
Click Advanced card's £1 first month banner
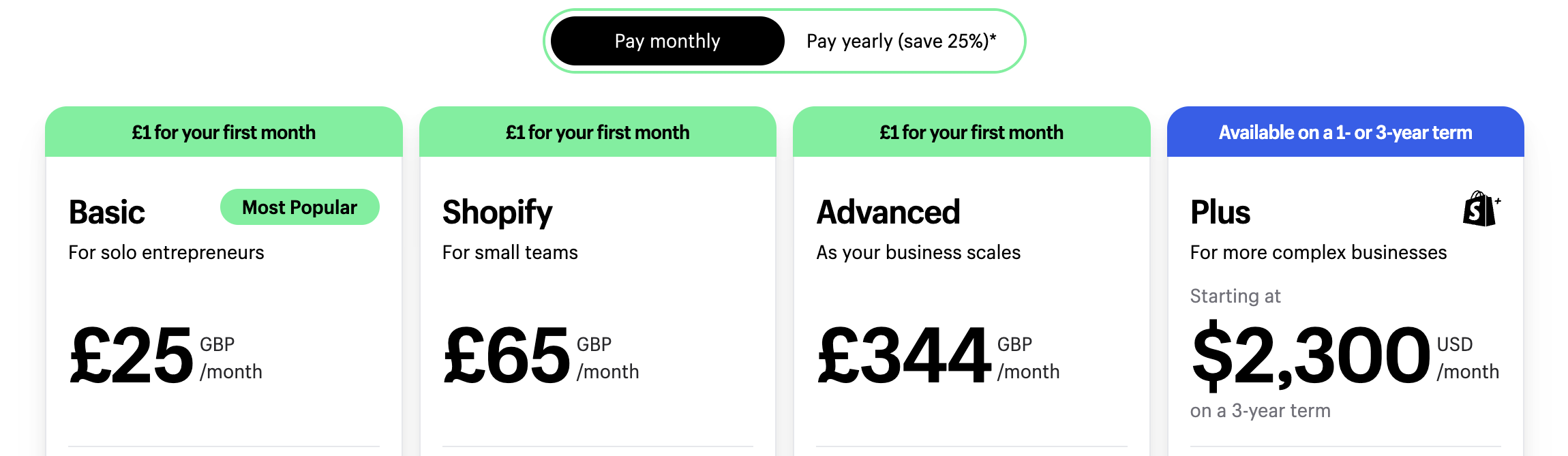tap(971, 132)
